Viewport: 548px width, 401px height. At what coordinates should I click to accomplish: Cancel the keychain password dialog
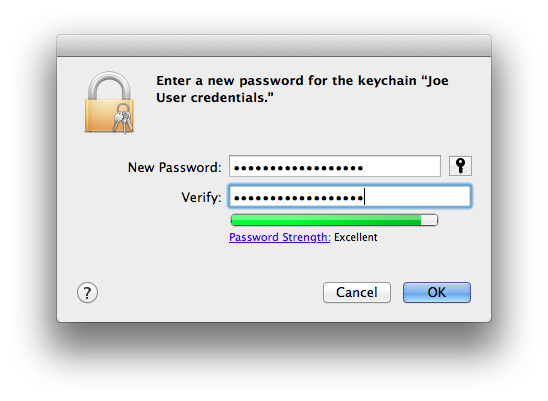point(356,292)
